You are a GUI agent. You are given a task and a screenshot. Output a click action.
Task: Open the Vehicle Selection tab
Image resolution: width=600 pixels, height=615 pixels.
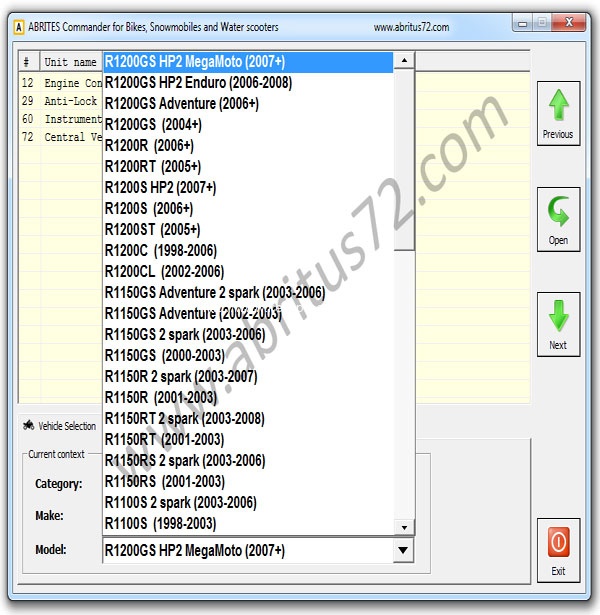(x=60, y=426)
